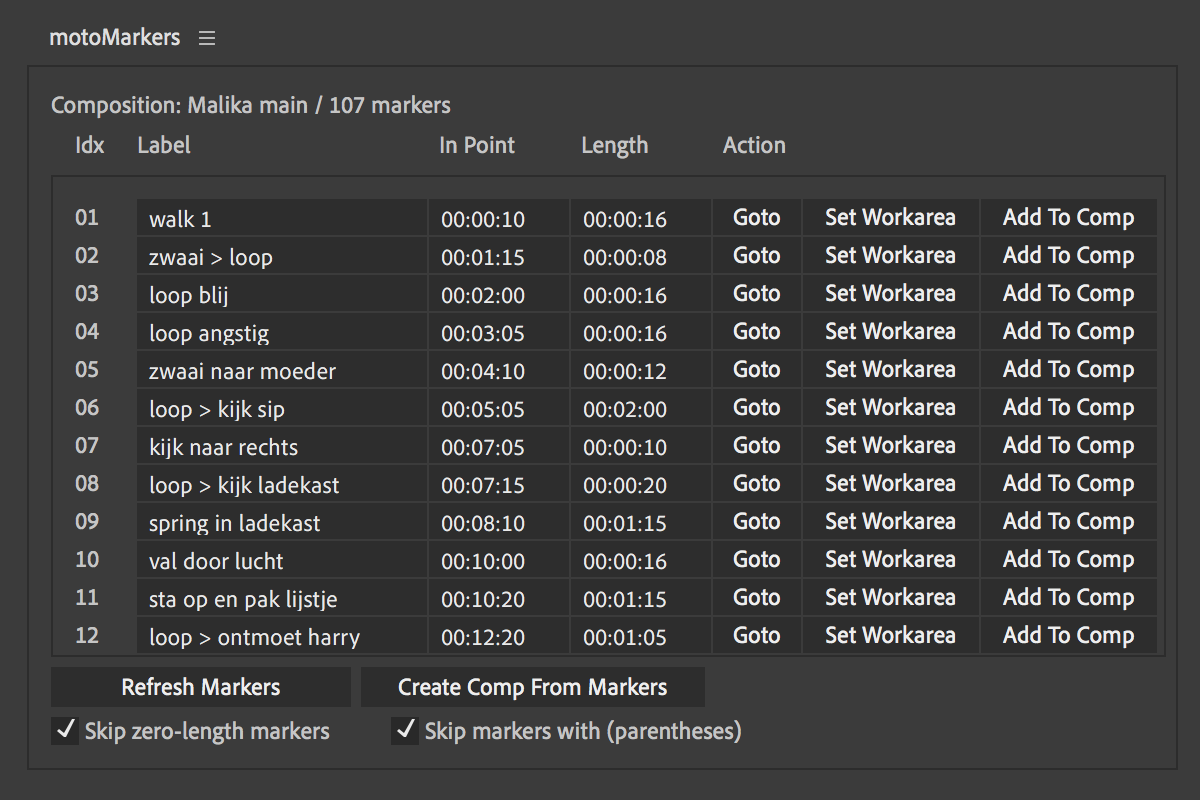Goto the zwaai naar moeder marker

[757, 370]
